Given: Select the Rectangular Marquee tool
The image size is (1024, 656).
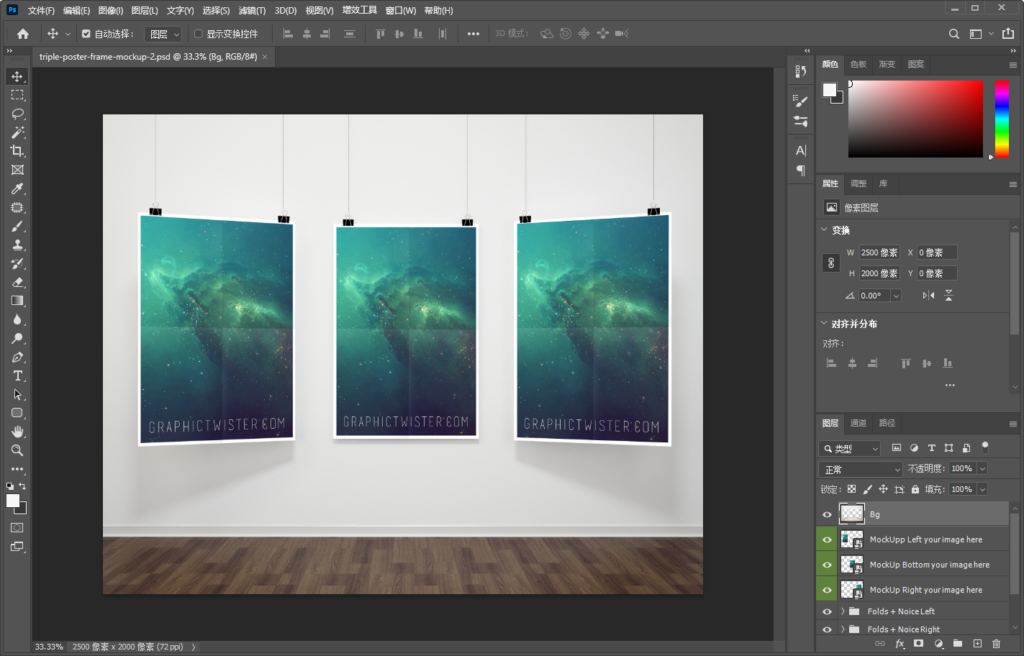Looking at the screenshot, I should pyautogui.click(x=17, y=95).
